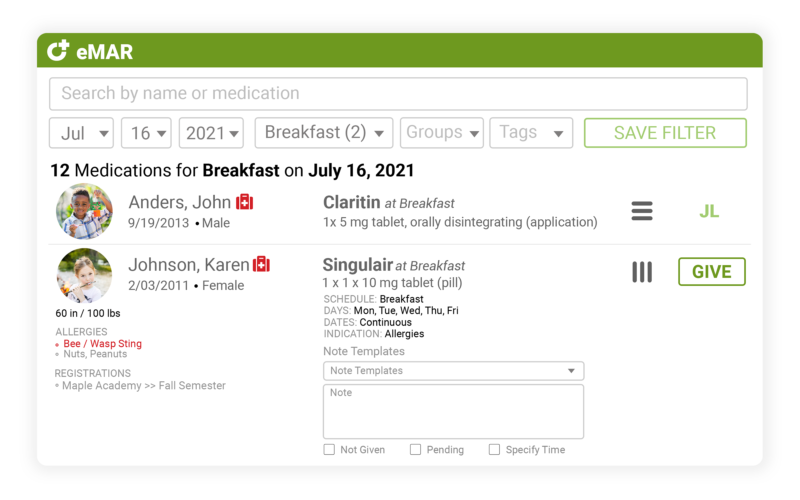Viewport: 800px width, 500px height.
Task: Tick the Specify Time checkbox
Action: pyautogui.click(x=494, y=450)
